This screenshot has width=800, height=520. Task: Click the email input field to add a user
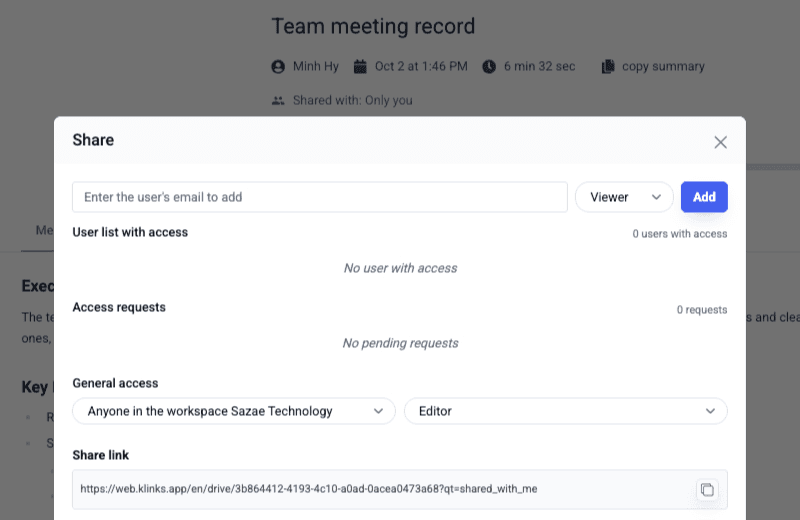[320, 197]
